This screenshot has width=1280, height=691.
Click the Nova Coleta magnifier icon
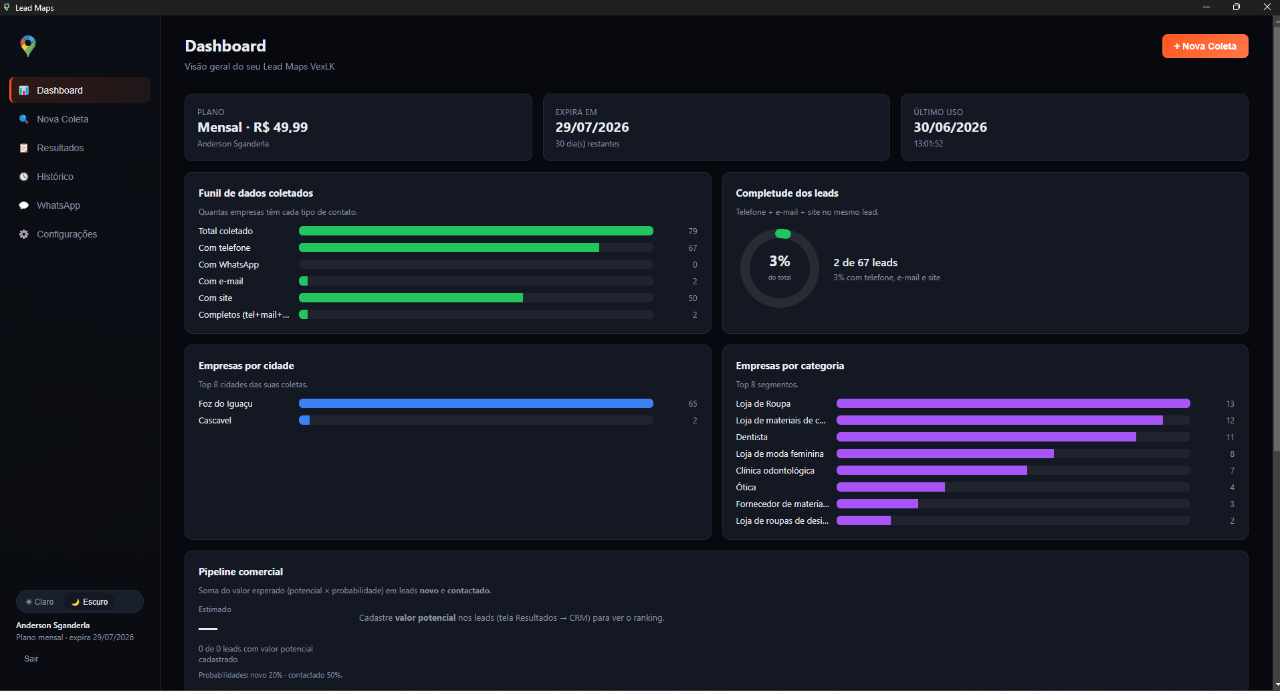tap(24, 119)
